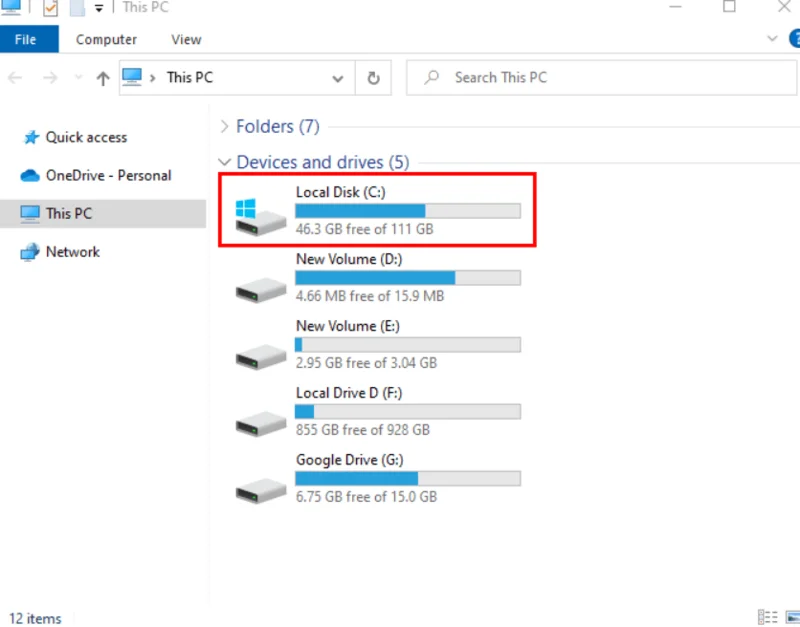
Task: Collapse the Devices and drives group
Action: pyautogui.click(x=224, y=162)
